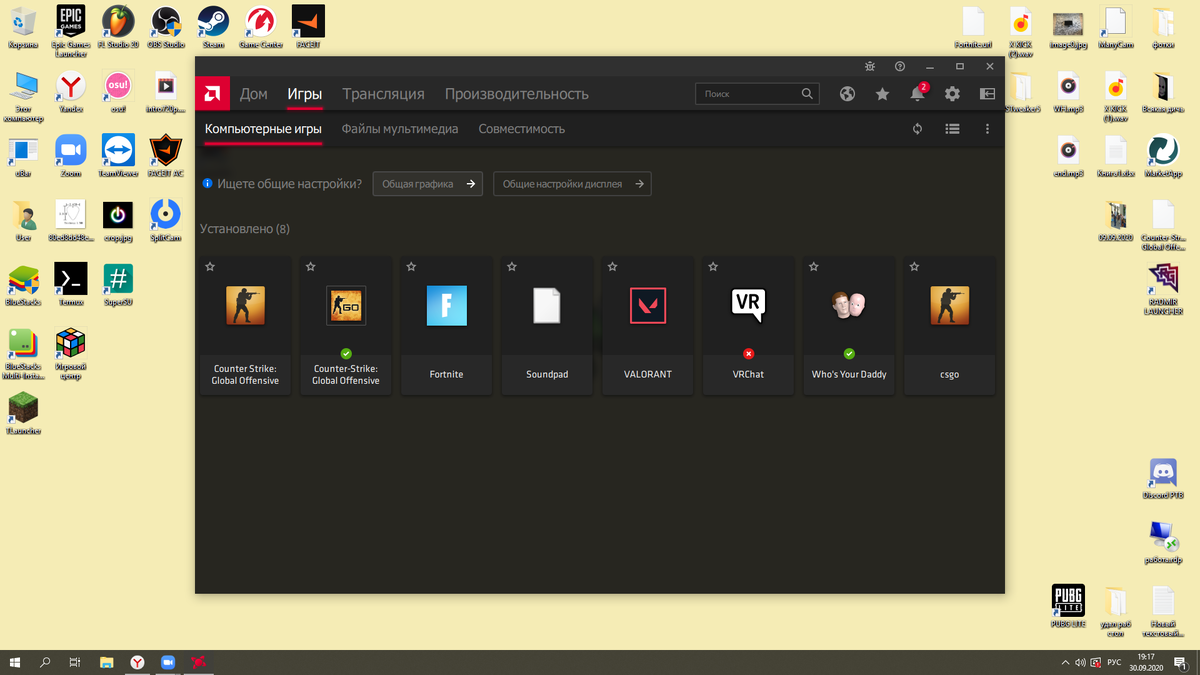This screenshot has width=1200, height=675.
Task: Switch to Файлы мультимедиа subtab
Action: coord(400,129)
